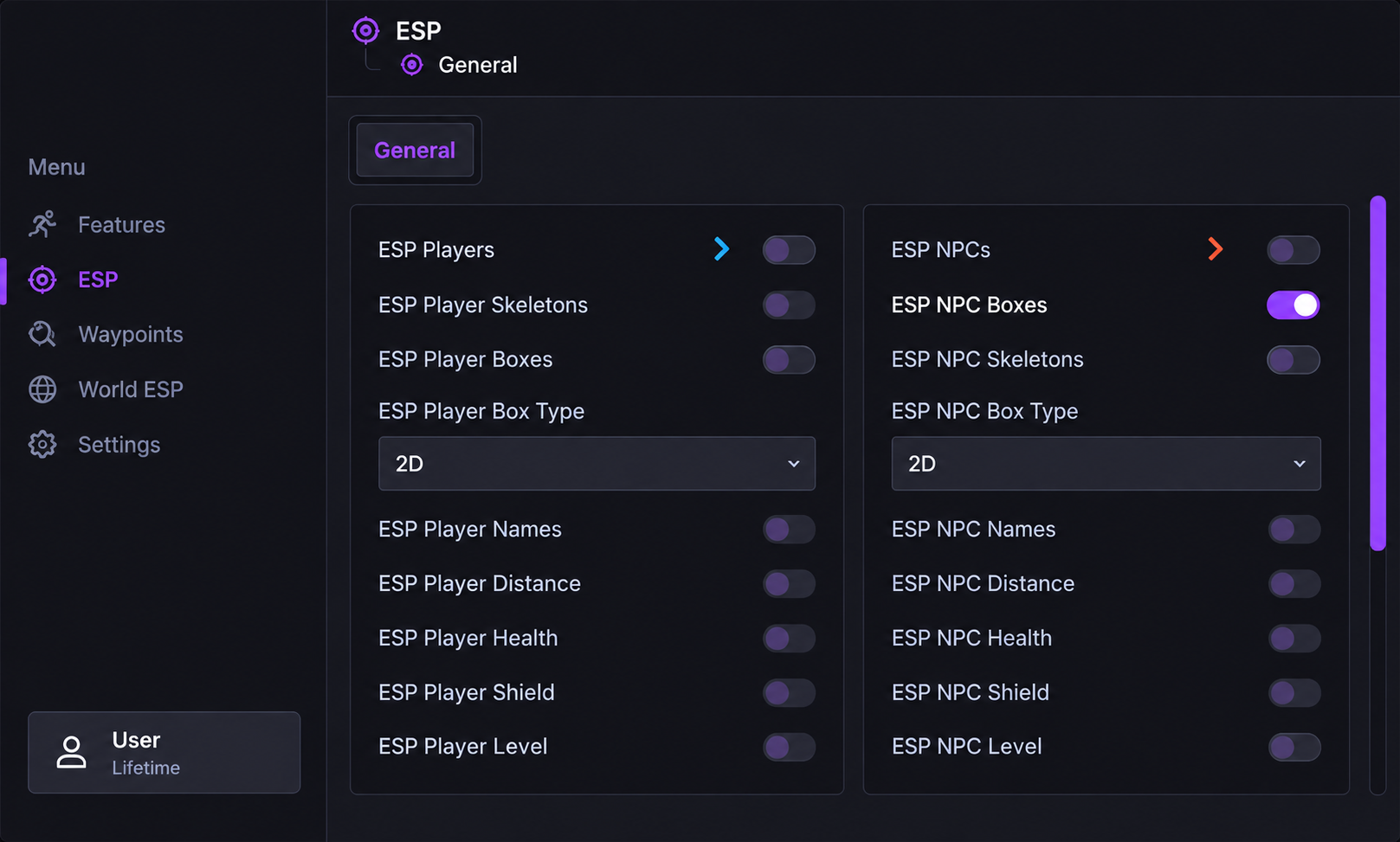Click the Features running-figure icon

pyautogui.click(x=42, y=224)
